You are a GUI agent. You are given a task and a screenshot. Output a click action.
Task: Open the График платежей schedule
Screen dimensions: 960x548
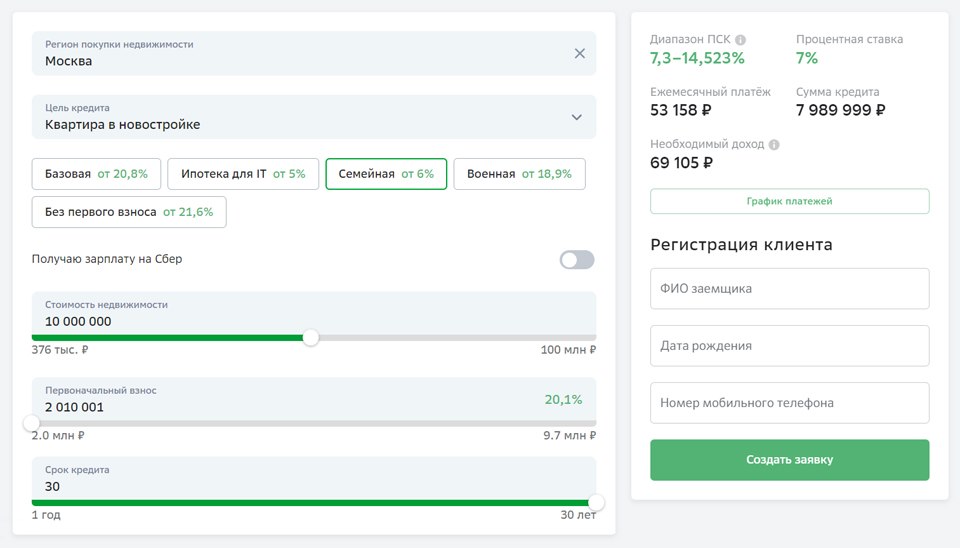pyautogui.click(x=789, y=201)
